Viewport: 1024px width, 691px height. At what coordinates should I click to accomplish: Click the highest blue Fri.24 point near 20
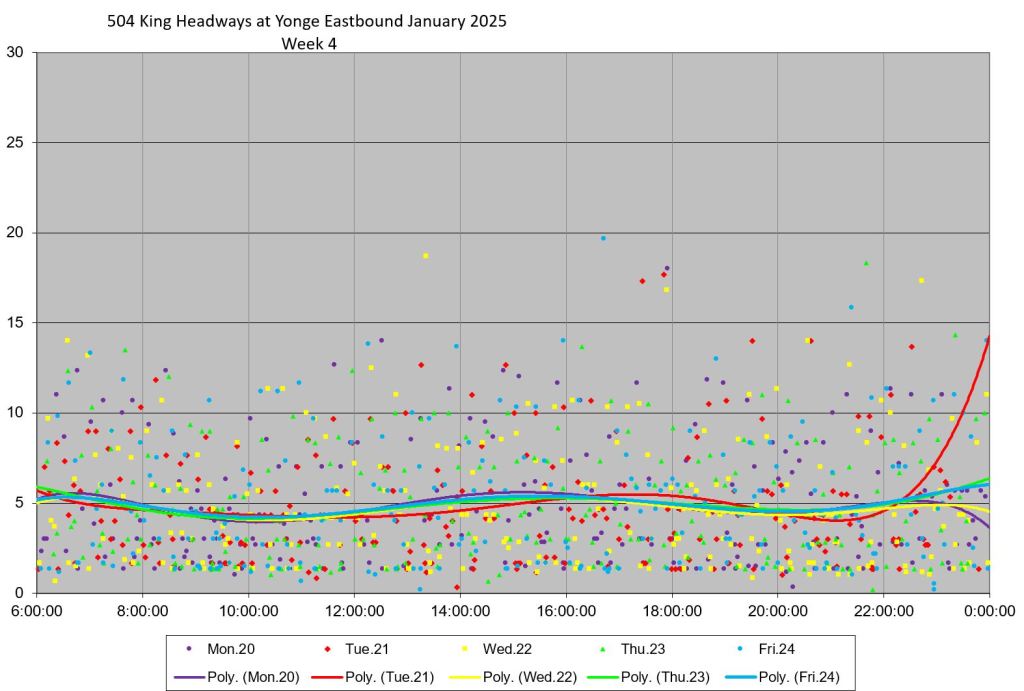pyautogui.click(x=603, y=238)
